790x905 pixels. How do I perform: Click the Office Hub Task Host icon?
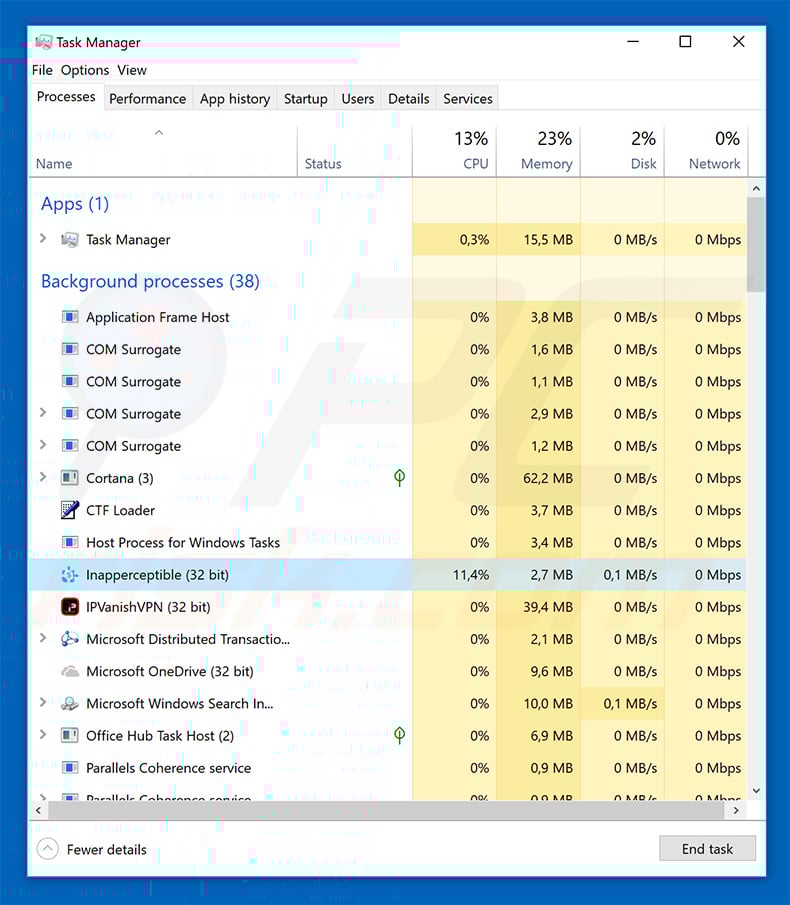(70, 735)
